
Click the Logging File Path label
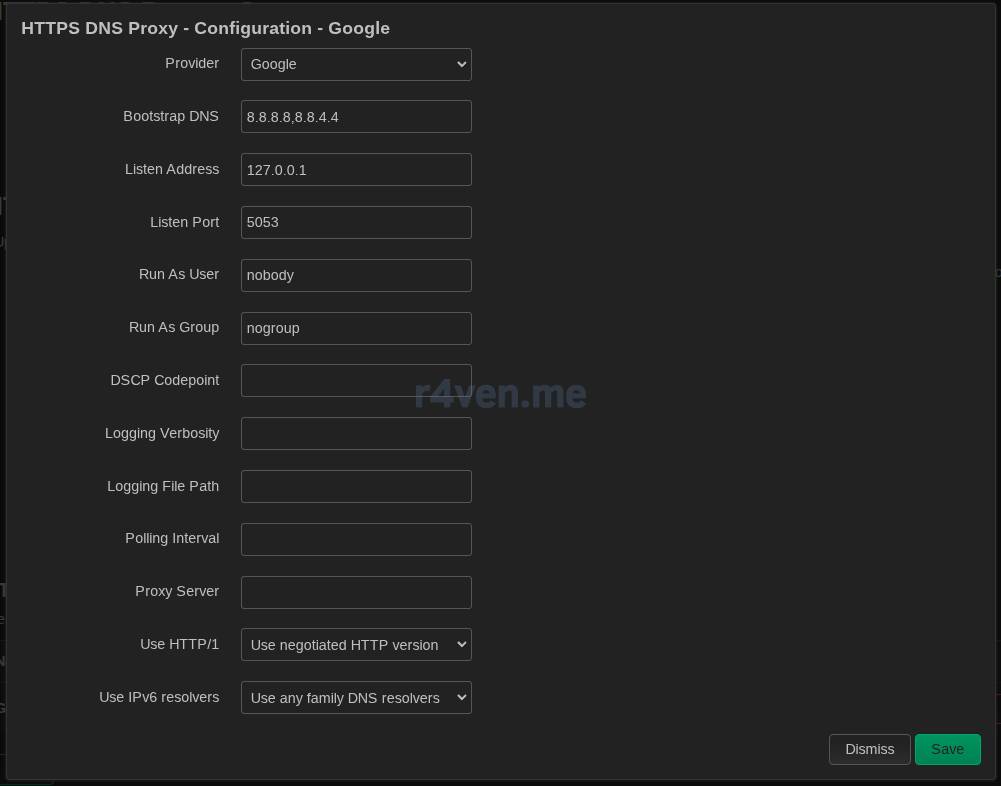pos(163,486)
